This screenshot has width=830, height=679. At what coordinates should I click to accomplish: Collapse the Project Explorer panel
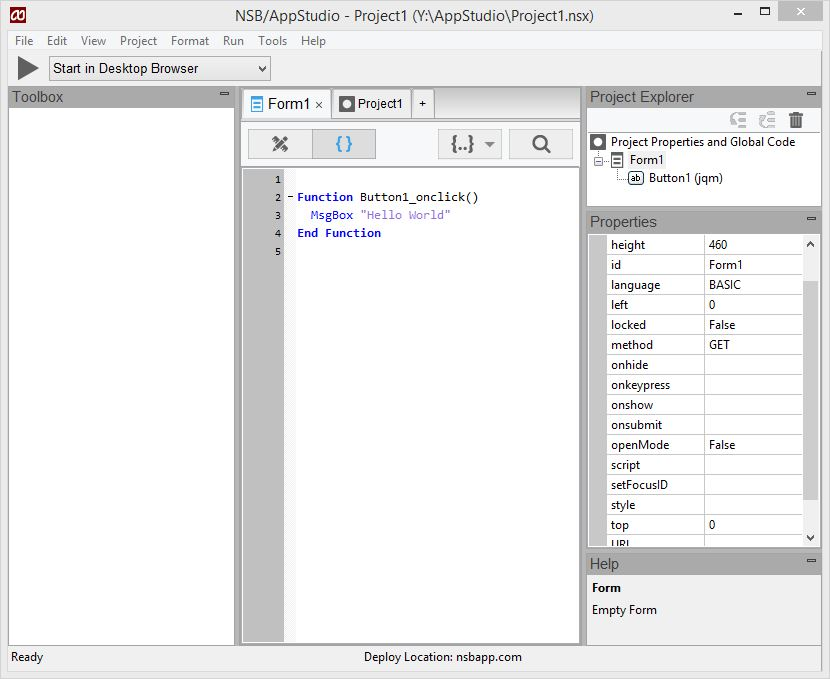tap(811, 94)
